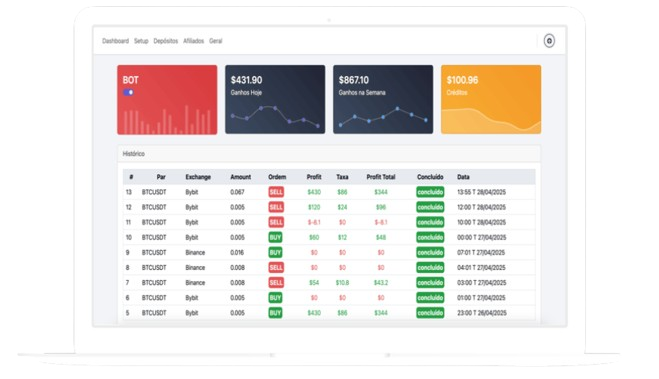Image resolution: width=659 pixels, height=379 pixels.
Task: Go to the Depósitos page
Action: 166,41
